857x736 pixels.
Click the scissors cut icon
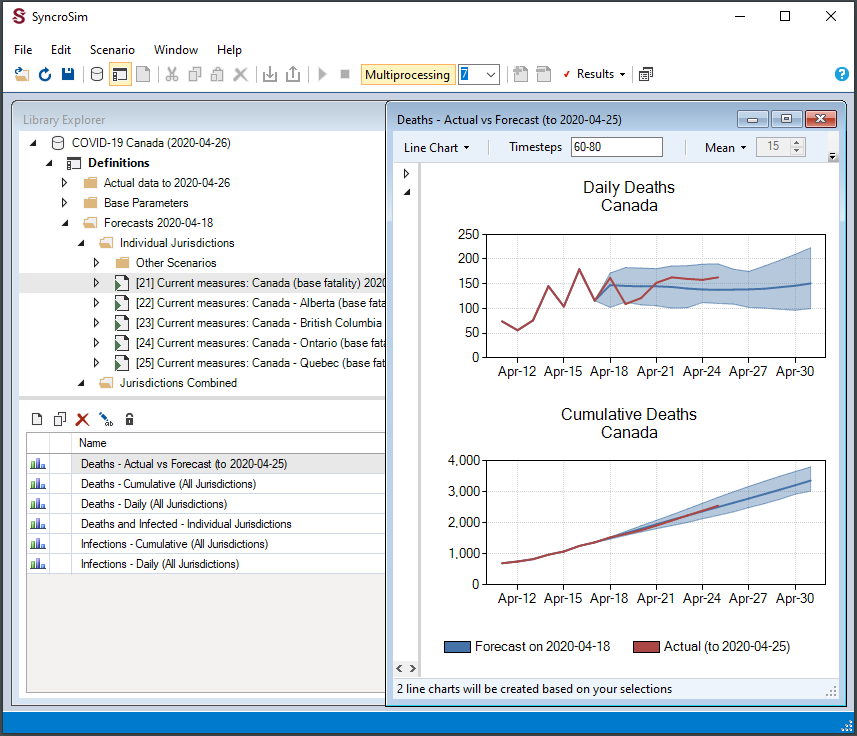172,74
